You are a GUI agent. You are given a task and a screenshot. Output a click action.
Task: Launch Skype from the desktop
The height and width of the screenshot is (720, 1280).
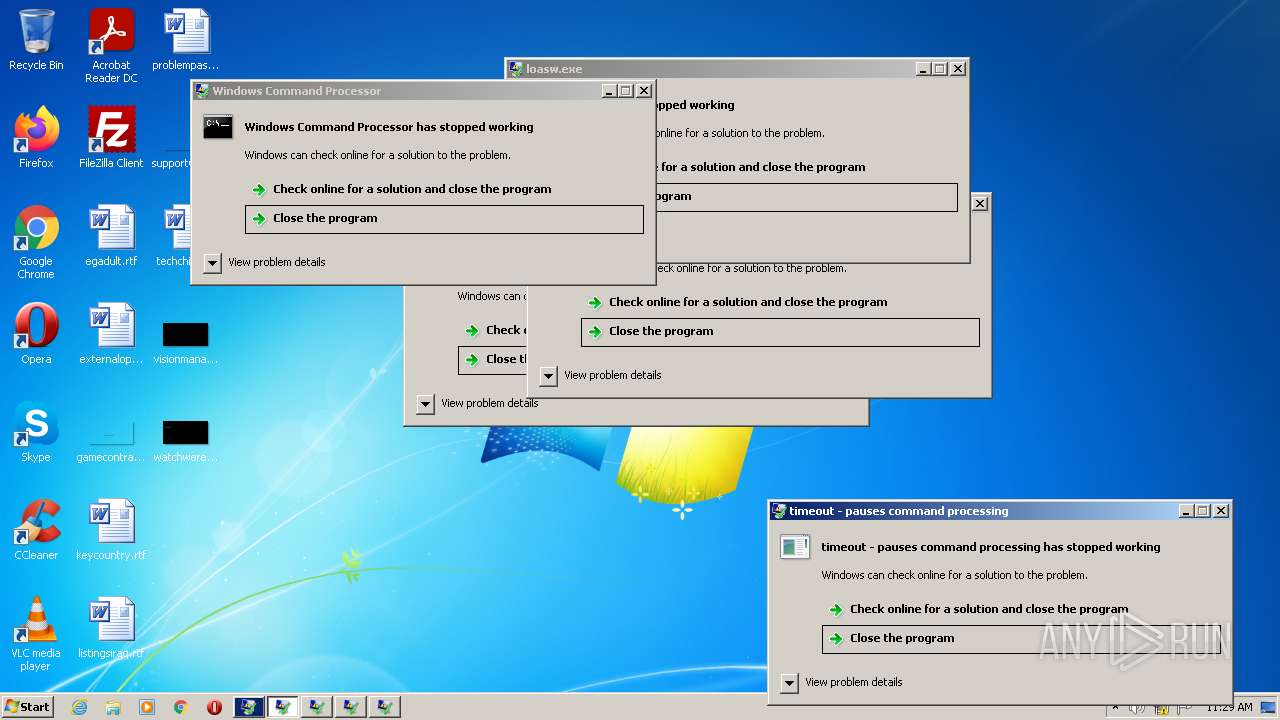point(36,432)
